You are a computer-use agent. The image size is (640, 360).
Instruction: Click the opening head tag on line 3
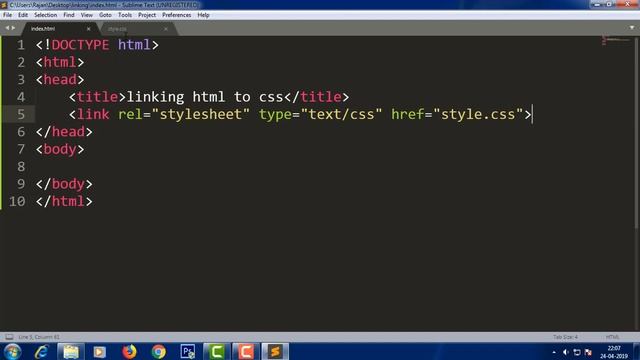tap(60, 80)
